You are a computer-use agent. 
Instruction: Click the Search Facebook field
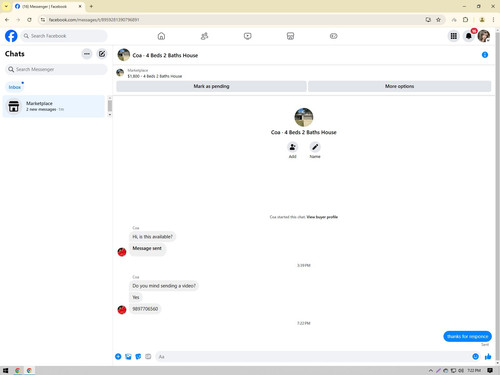point(64,36)
